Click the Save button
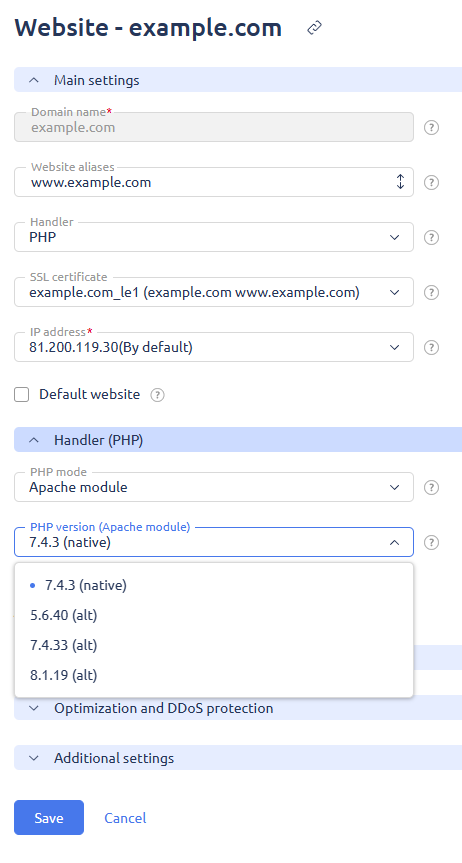Screen dimensions: 462x863 tap(49, 818)
